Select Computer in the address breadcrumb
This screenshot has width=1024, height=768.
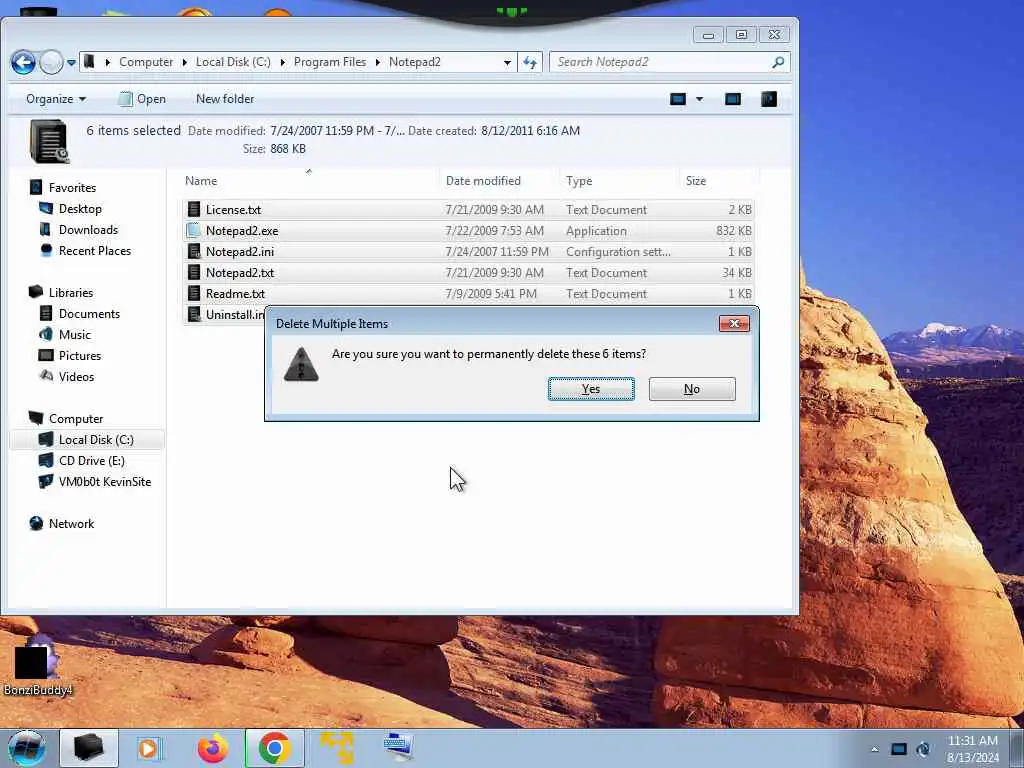pyautogui.click(x=146, y=62)
